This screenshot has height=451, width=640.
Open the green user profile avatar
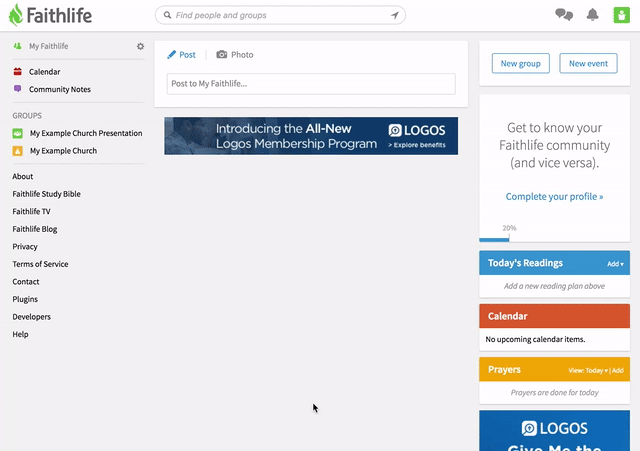coord(622,15)
